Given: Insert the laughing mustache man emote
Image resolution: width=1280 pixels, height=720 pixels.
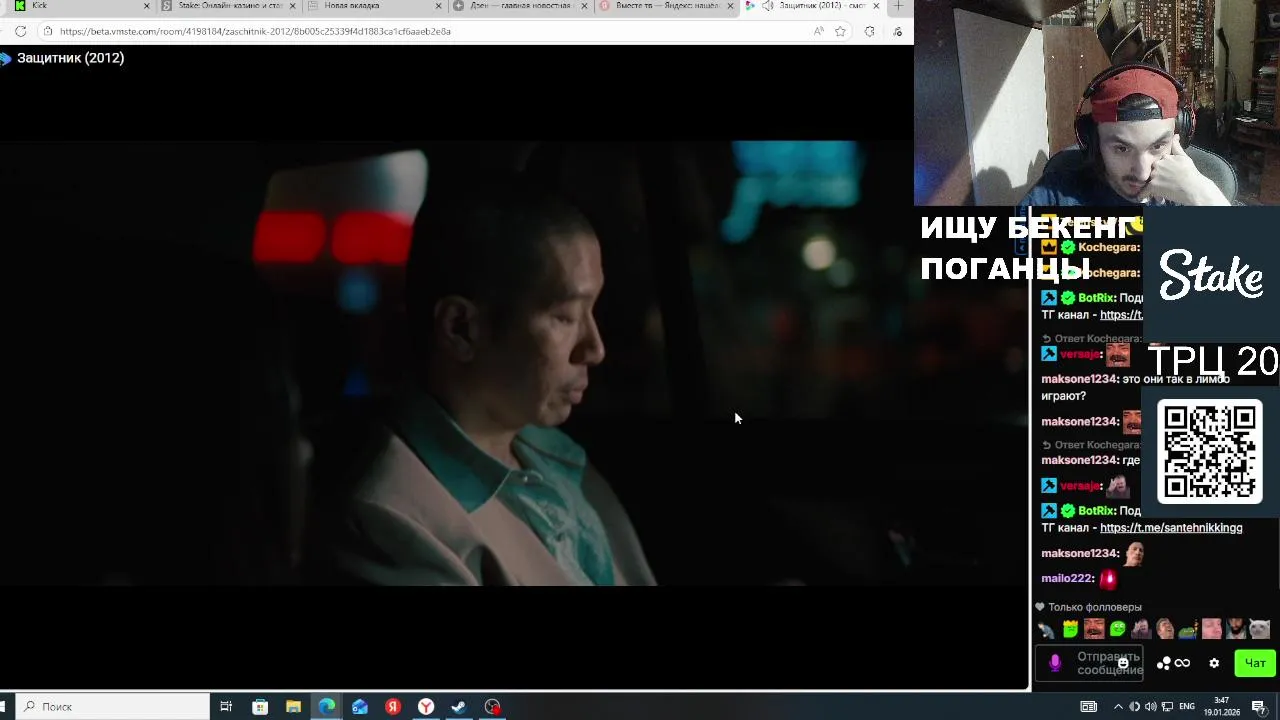Looking at the screenshot, I should coord(1094,629).
